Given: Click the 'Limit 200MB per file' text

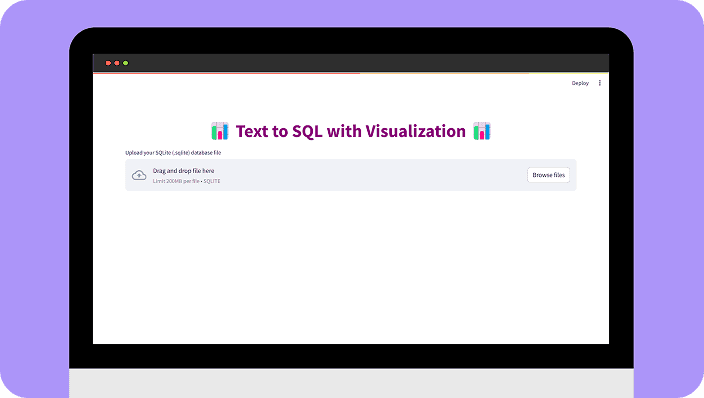Looking at the screenshot, I should (x=176, y=181).
